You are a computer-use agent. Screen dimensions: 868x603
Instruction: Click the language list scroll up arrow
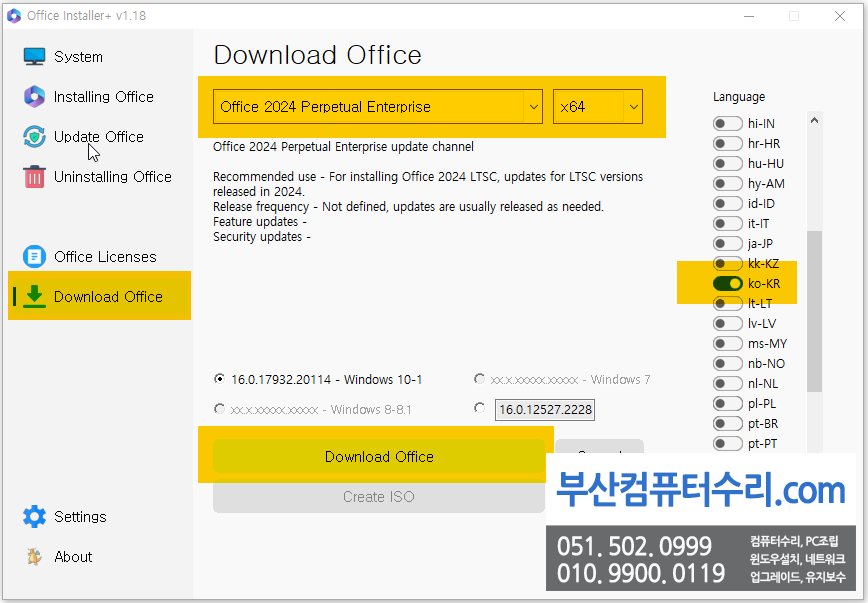point(814,120)
